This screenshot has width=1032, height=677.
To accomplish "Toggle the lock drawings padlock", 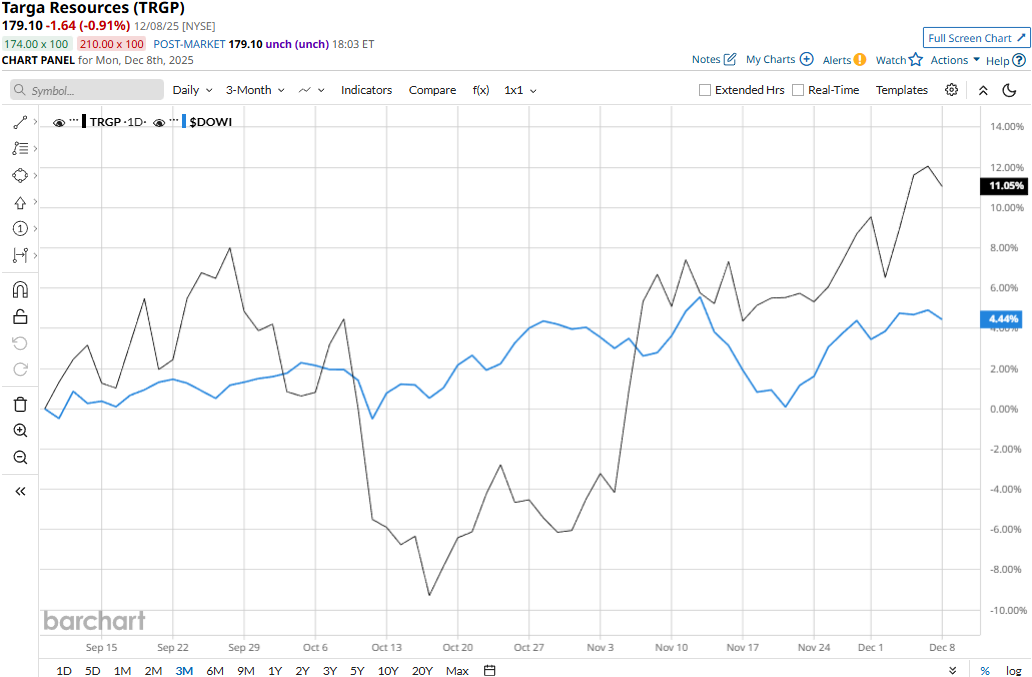I will (x=20, y=316).
